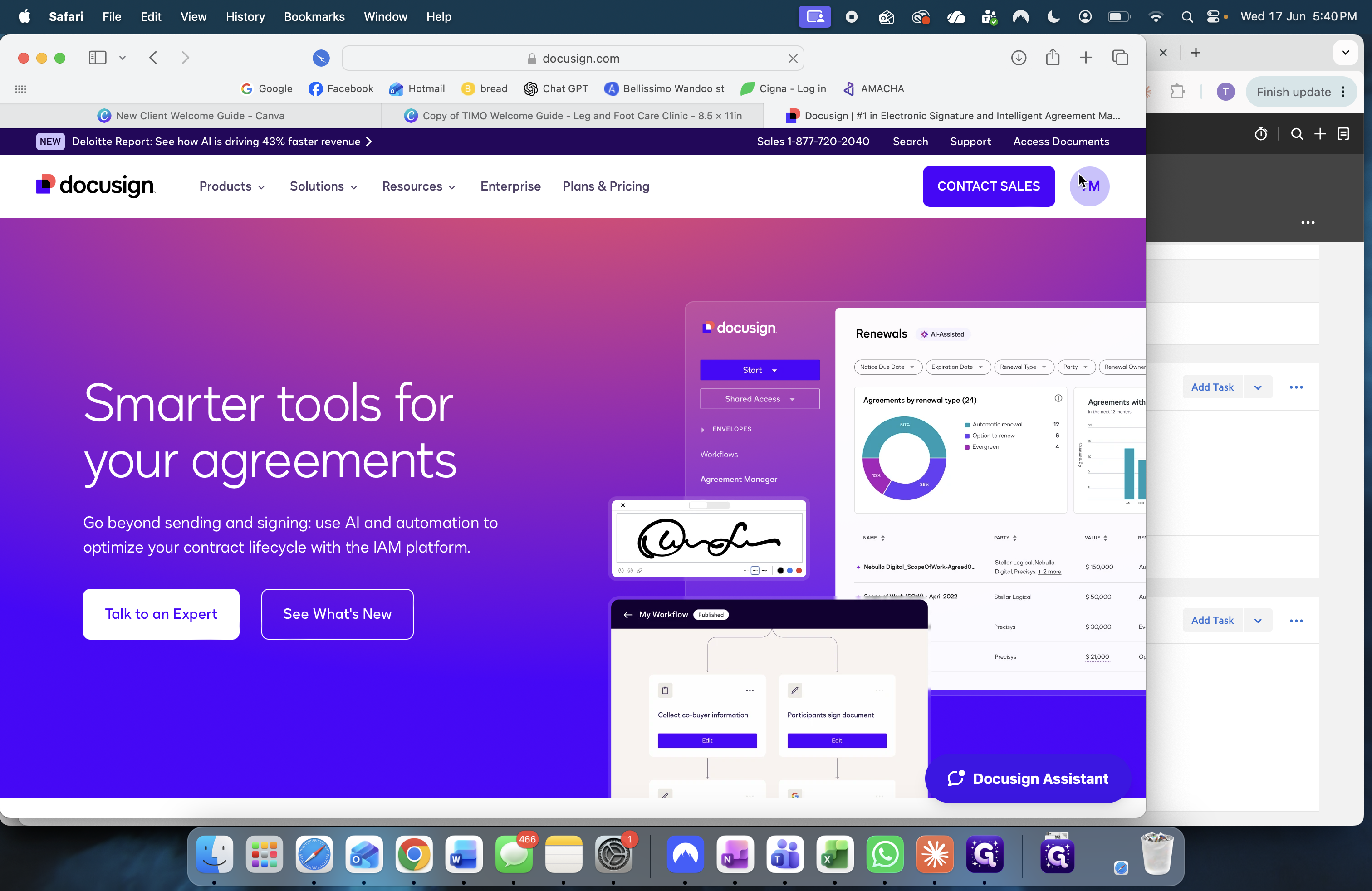1372x891 pixels.
Task: Open the AMACHA bookmark
Action: pyautogui.click(x=873, y=89)
